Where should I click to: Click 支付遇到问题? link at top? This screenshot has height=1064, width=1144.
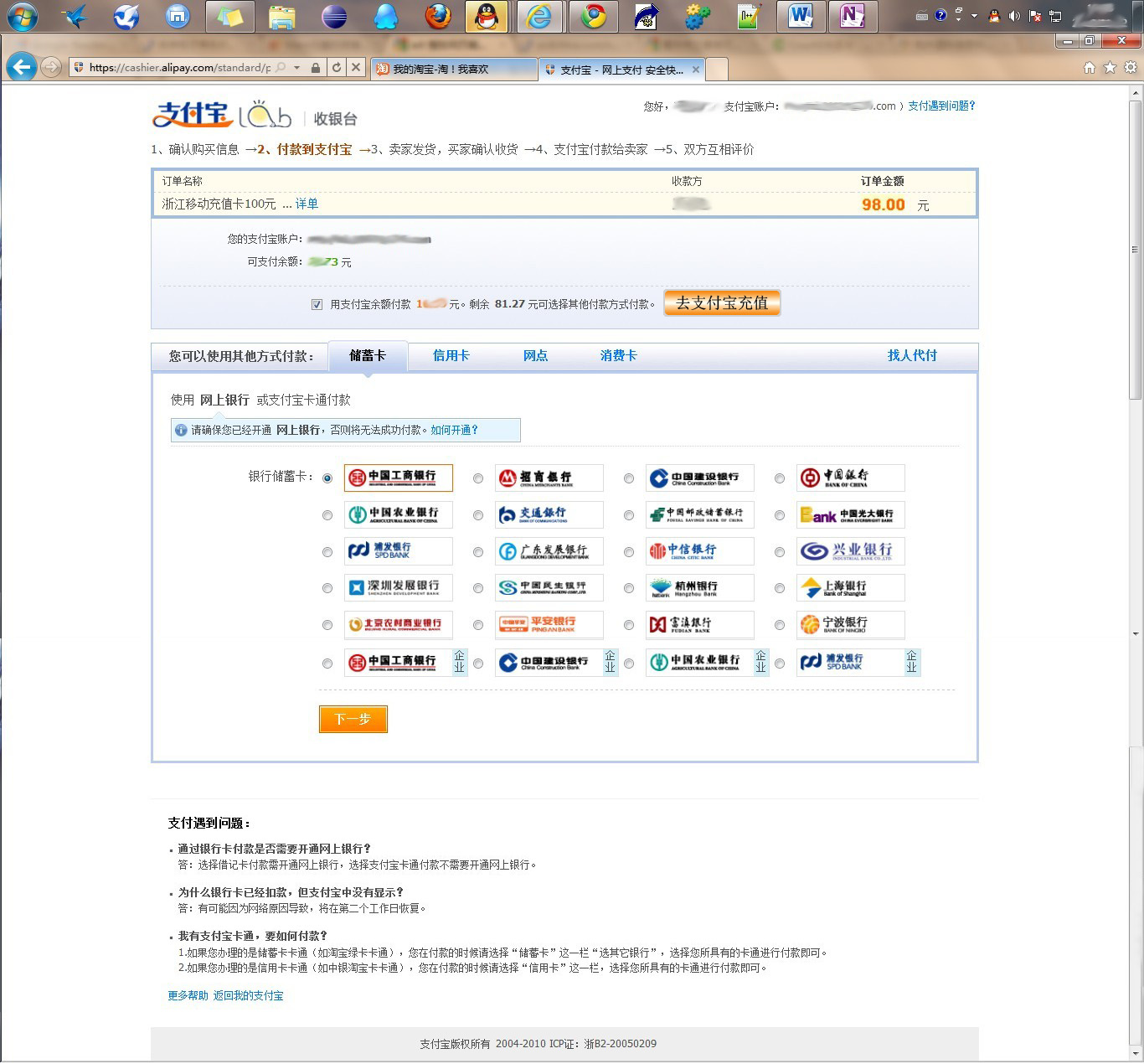941,106
